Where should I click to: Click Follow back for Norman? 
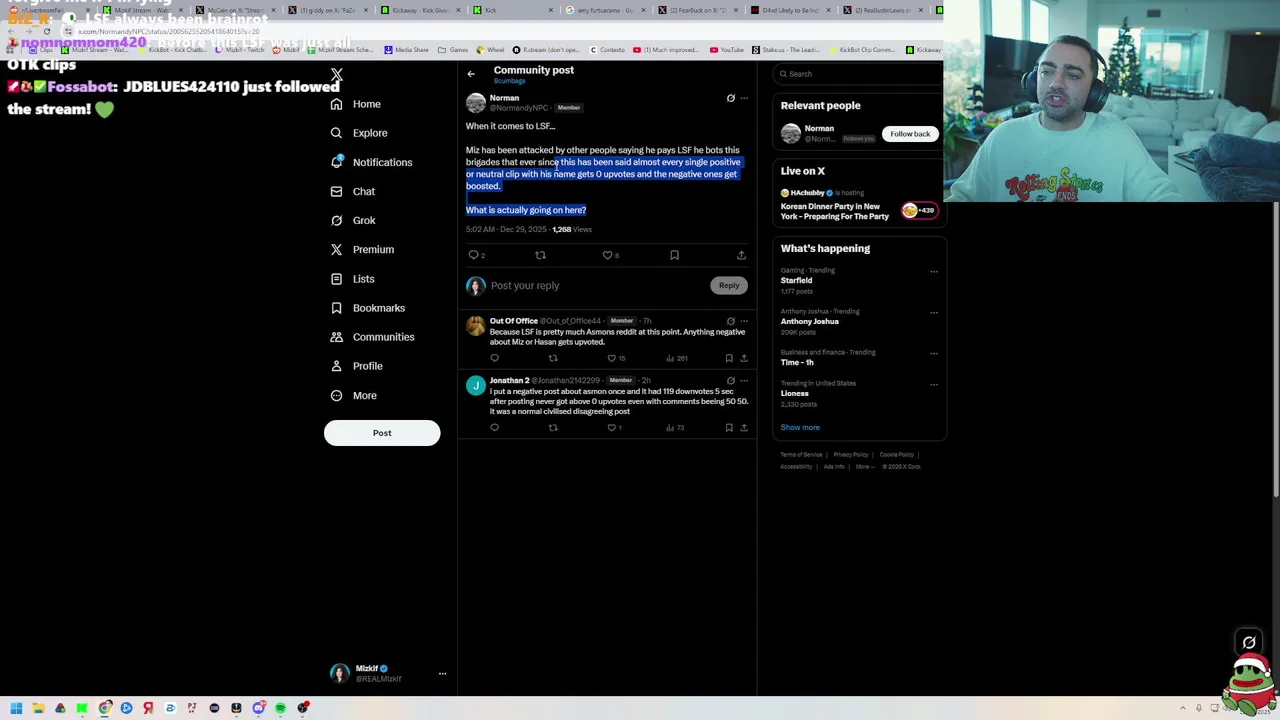[x=910, y=134]
